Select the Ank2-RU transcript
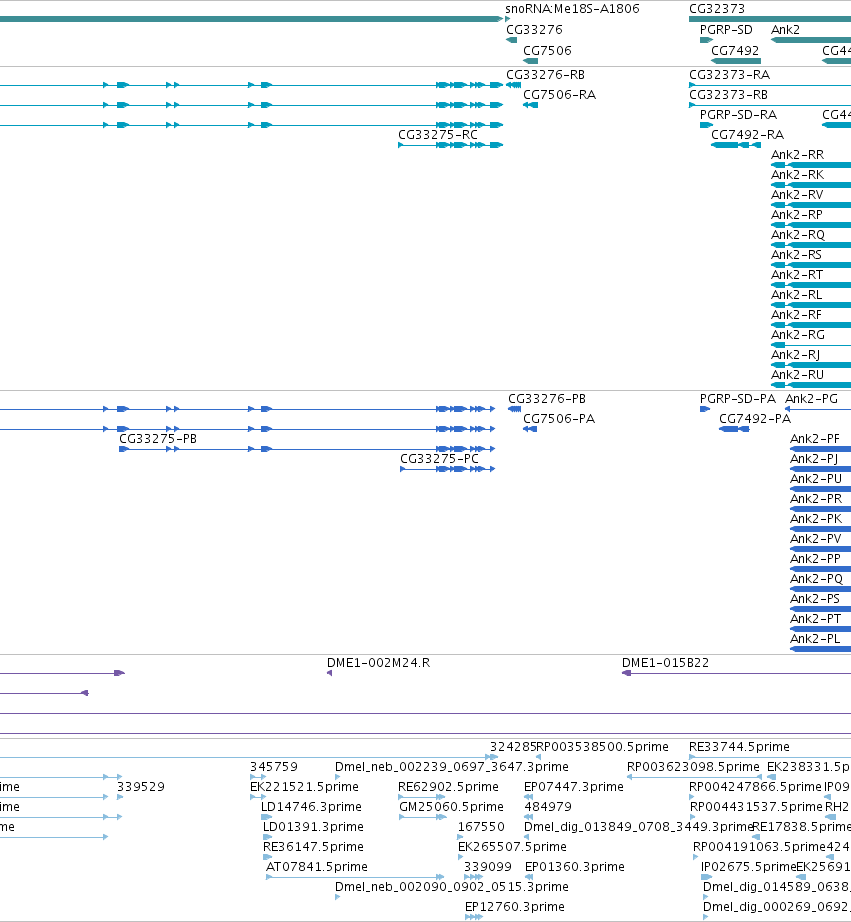 (811, 385)
